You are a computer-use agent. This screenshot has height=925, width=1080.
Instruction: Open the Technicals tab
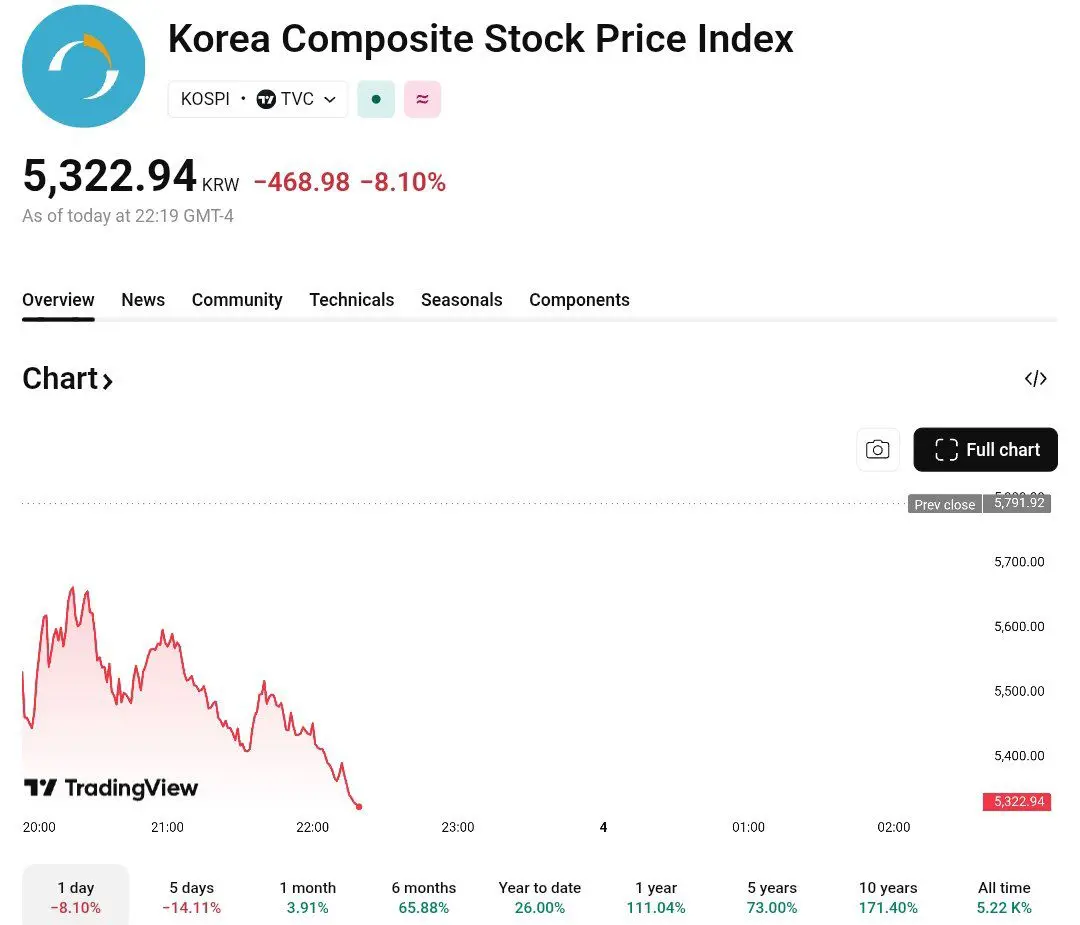(x=351, y=300)
